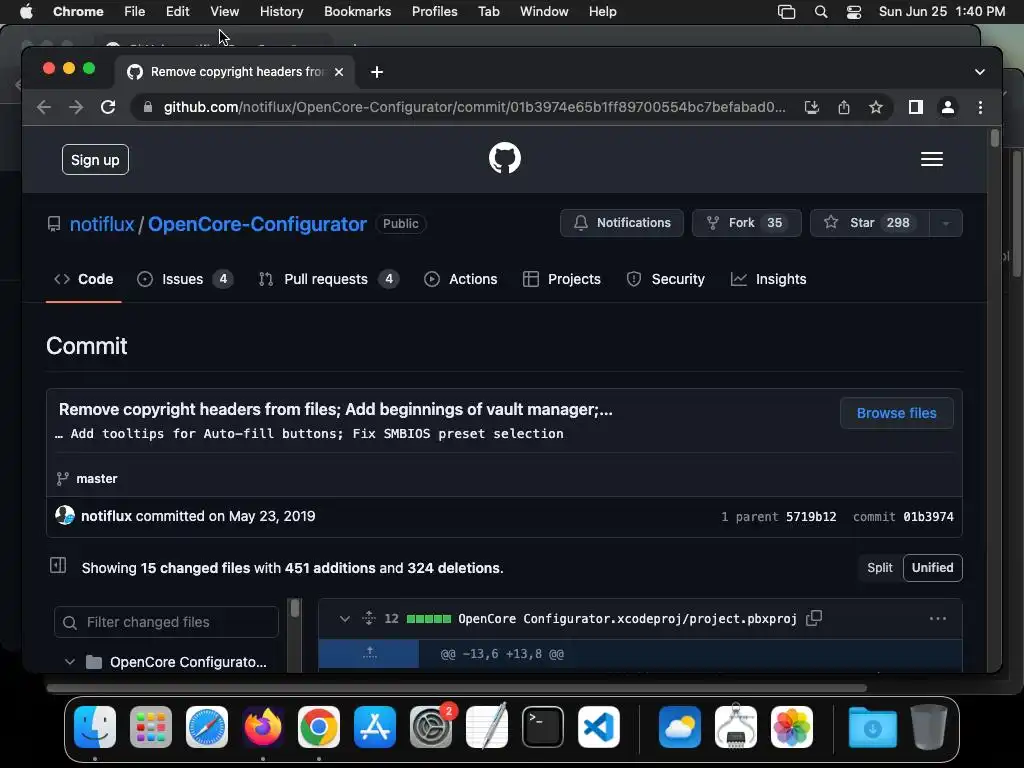Image resolution: width=1024 pixels, height=768 pixels.
Task: Open the Security tab
Action: [665, 279]
